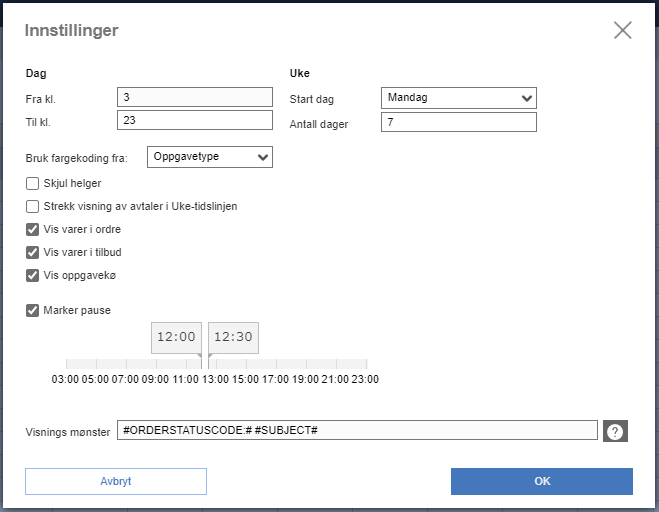Confirm settings with the OK button
The image size is (659, 512).
[x=542, y=481]
